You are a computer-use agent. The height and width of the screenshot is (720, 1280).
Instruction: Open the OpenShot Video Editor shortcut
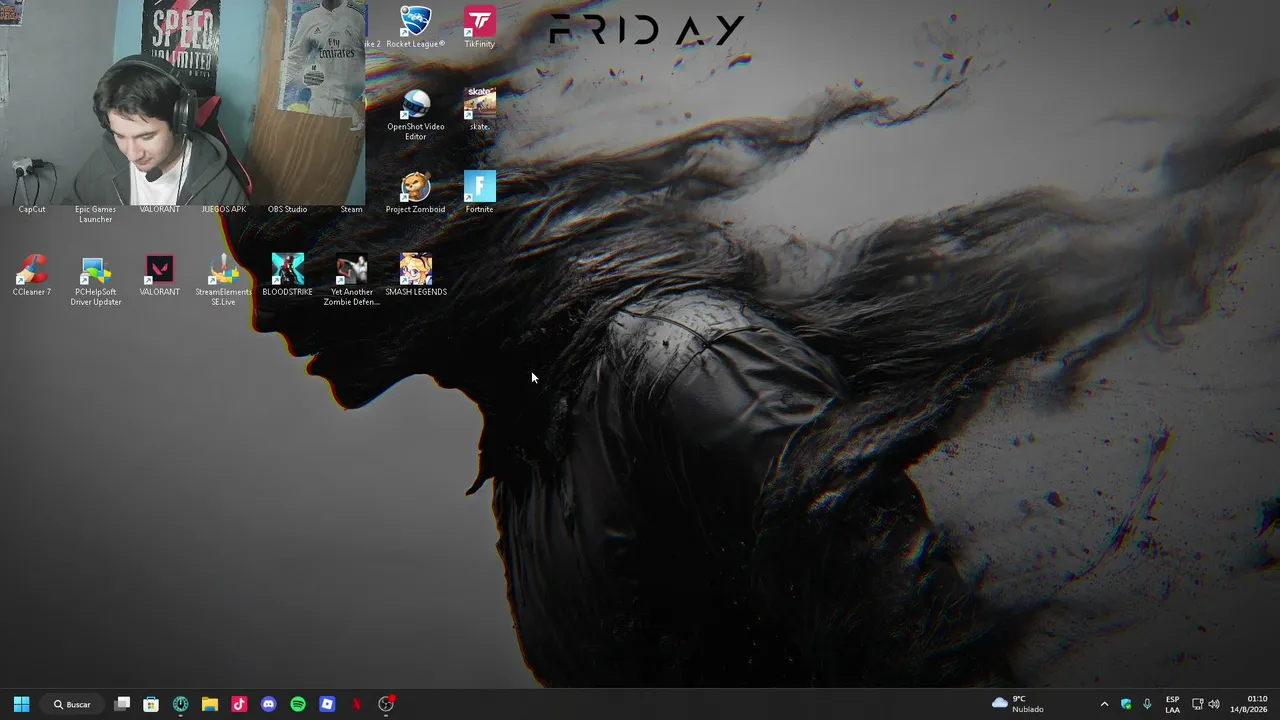415,115
